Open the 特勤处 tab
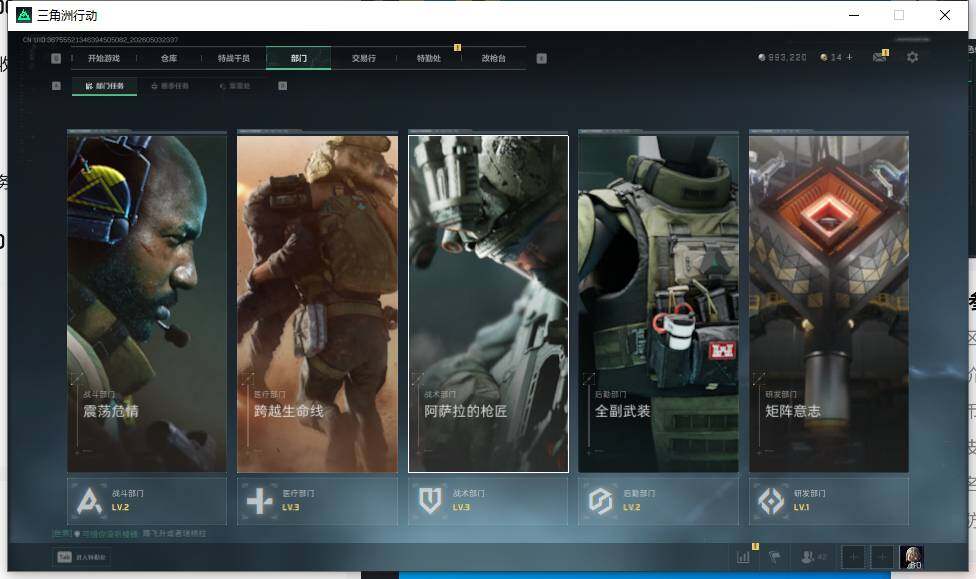The height and width of the screenshot is (579, 976). pyautogui.click(x=428, y=58)
